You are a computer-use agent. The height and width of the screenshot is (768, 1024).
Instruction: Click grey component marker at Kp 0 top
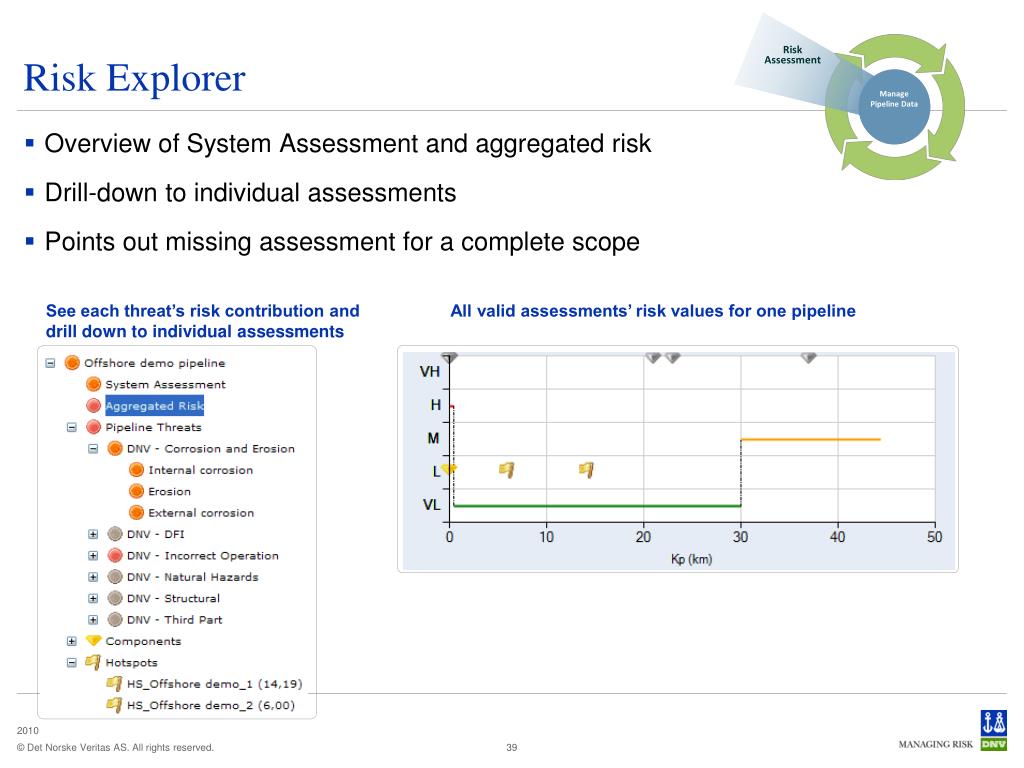[449, 358]
